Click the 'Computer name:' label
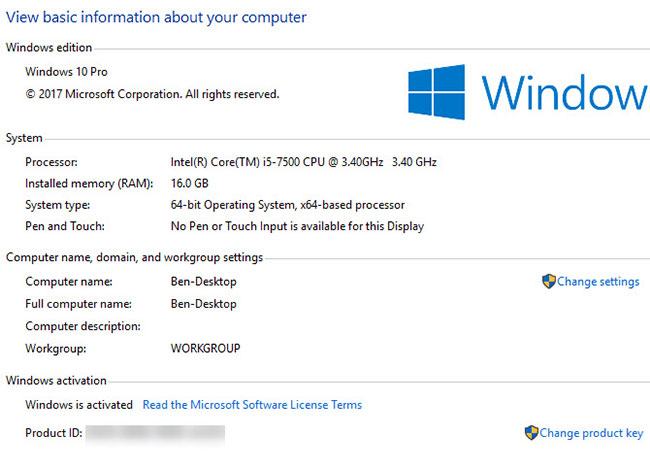The width and height of the screenshot is (650, 469). 69,282
